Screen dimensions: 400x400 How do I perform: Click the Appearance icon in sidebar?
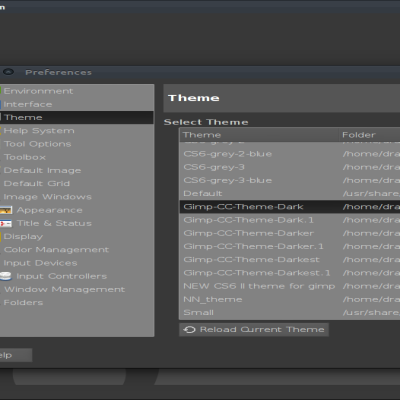6,210
